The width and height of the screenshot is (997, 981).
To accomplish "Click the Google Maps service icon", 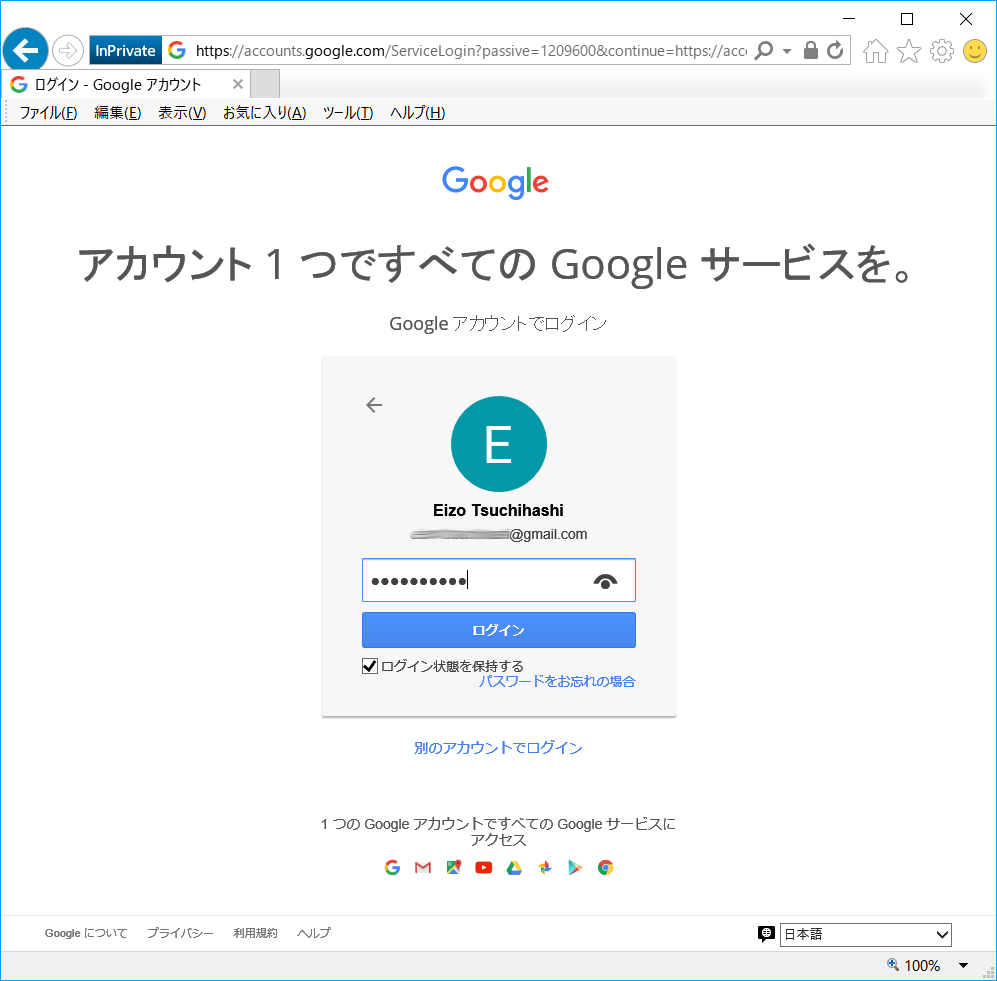I will (x=453, y=867).
